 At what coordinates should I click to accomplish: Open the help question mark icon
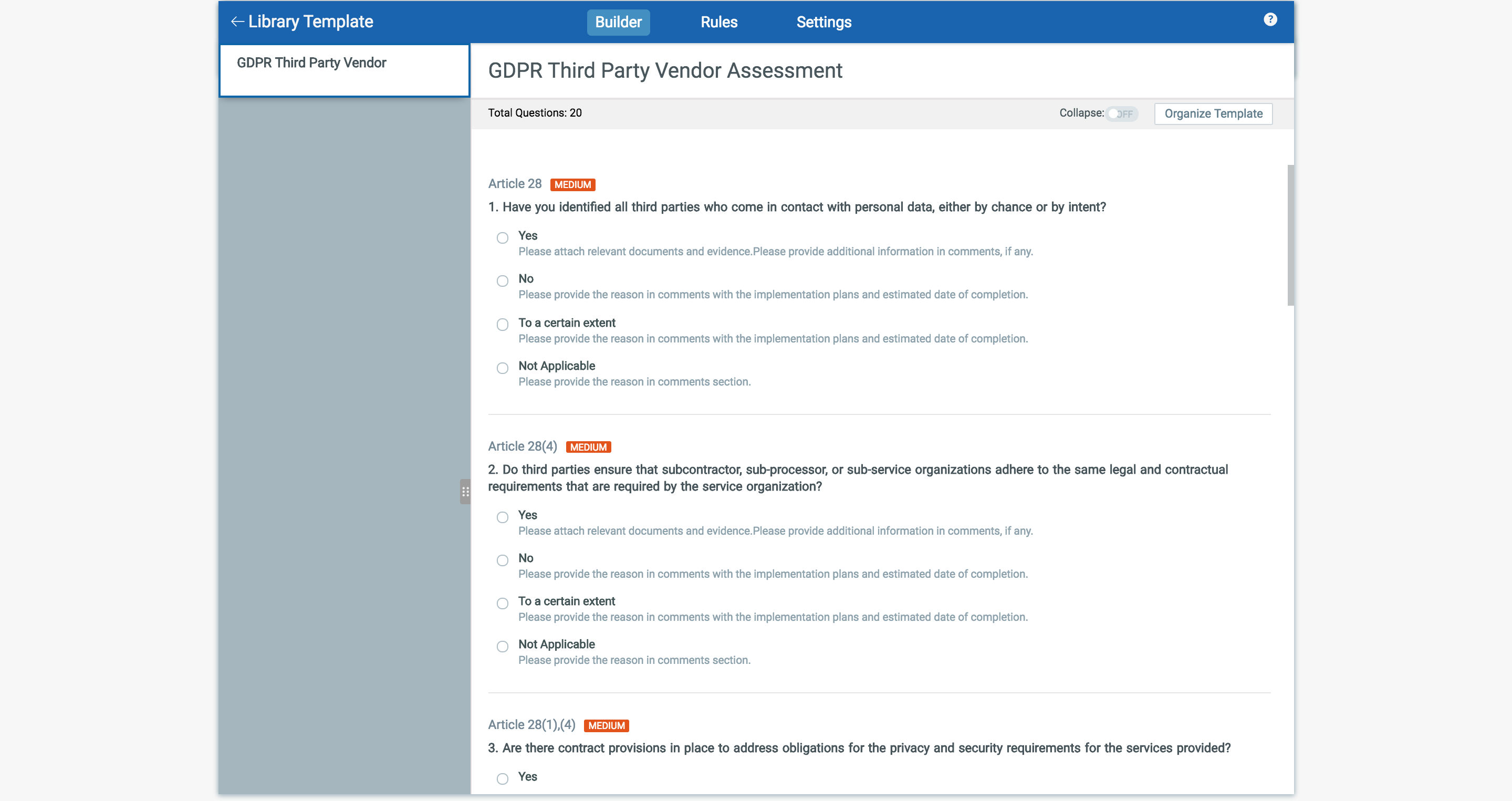[x=1270, y=19]
